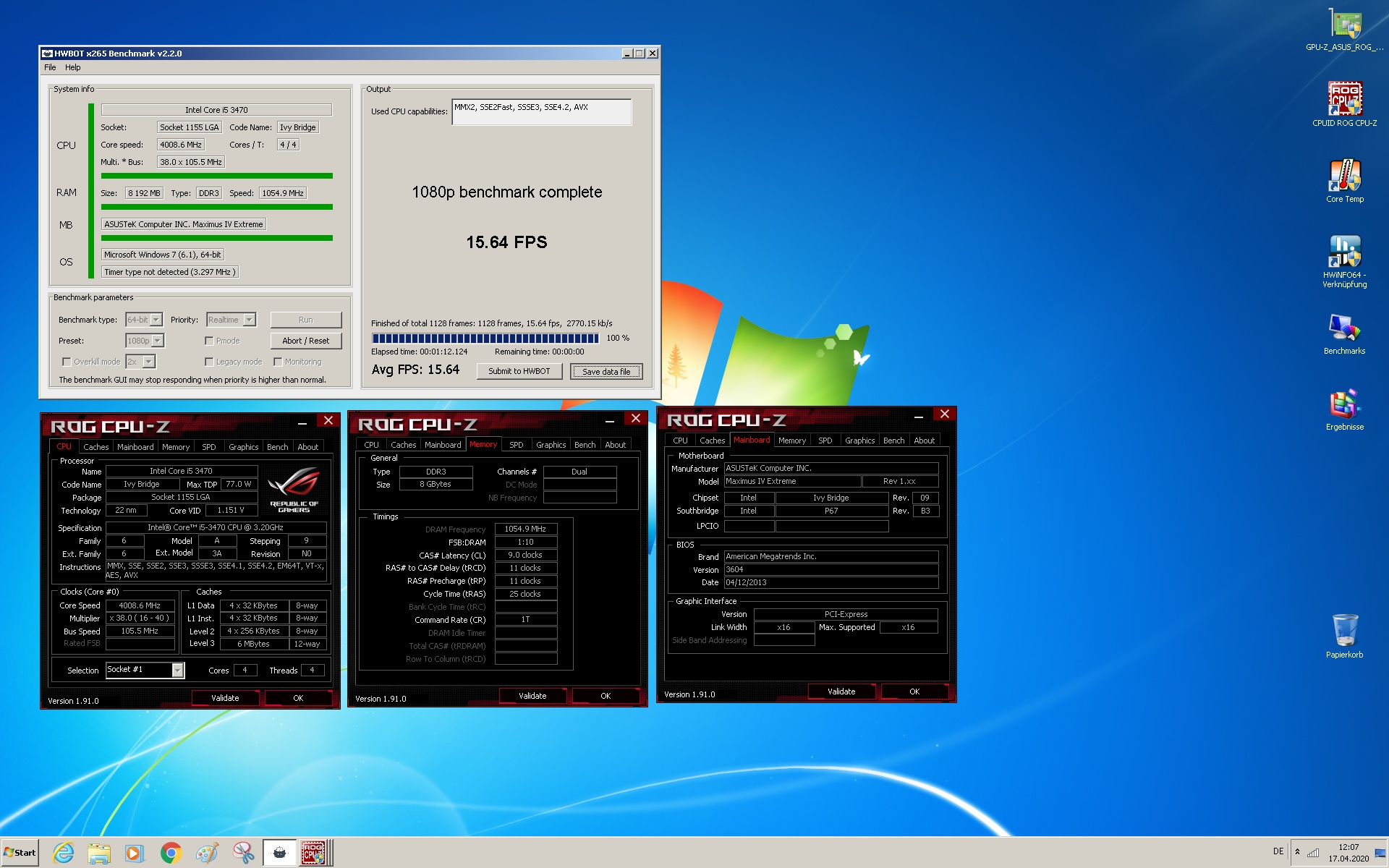Switch to Bench tab in left CPU-Z
The height and width of the screenshot is (868, 1389).
pyautogui.click(x=277, y=447)
